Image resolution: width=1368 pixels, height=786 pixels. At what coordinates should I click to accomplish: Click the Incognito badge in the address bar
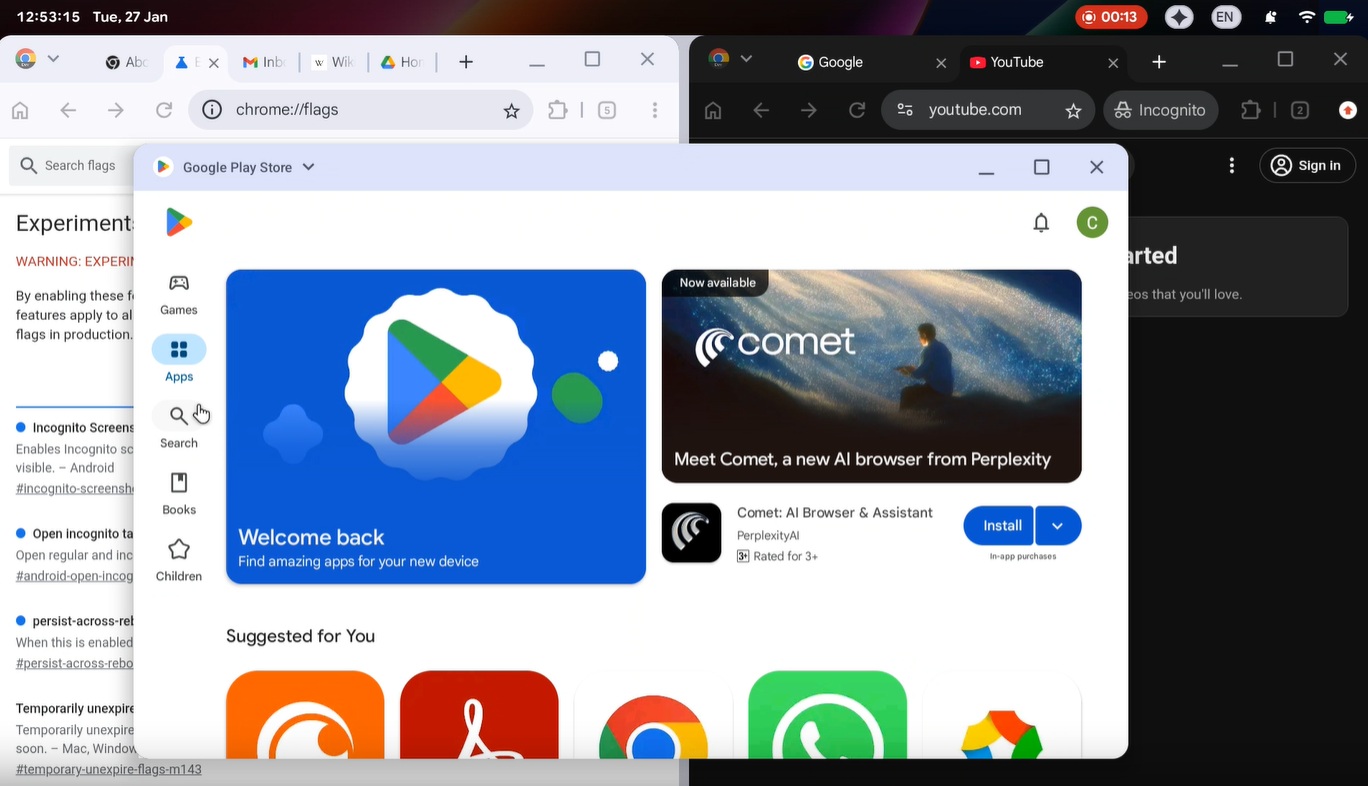pos(1160,110)
